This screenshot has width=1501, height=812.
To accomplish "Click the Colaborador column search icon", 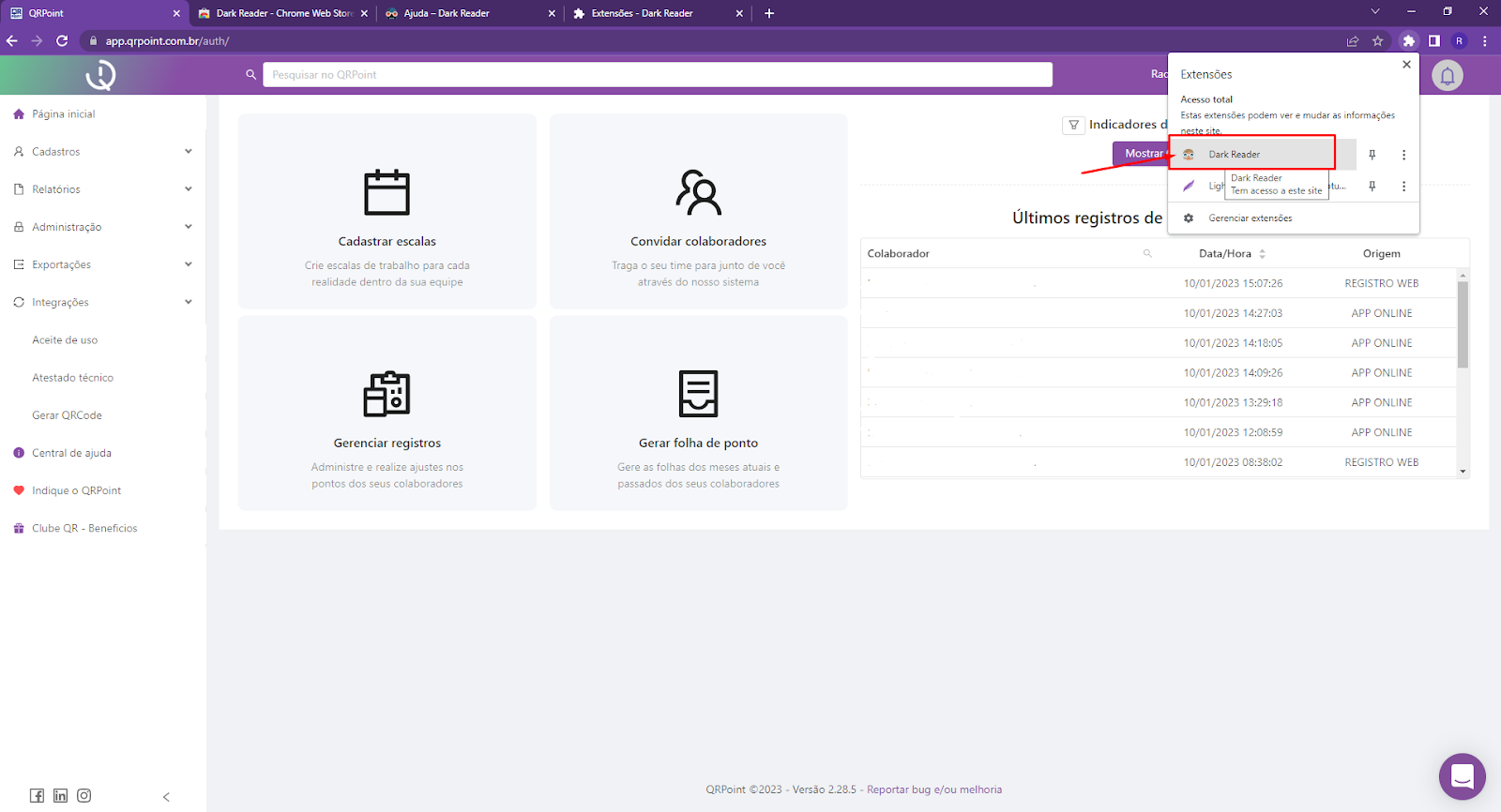I will [1146, 253].
